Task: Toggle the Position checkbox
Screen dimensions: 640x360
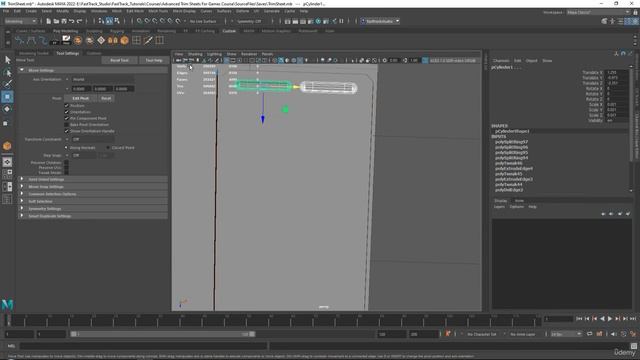Action: click(67, 105)
